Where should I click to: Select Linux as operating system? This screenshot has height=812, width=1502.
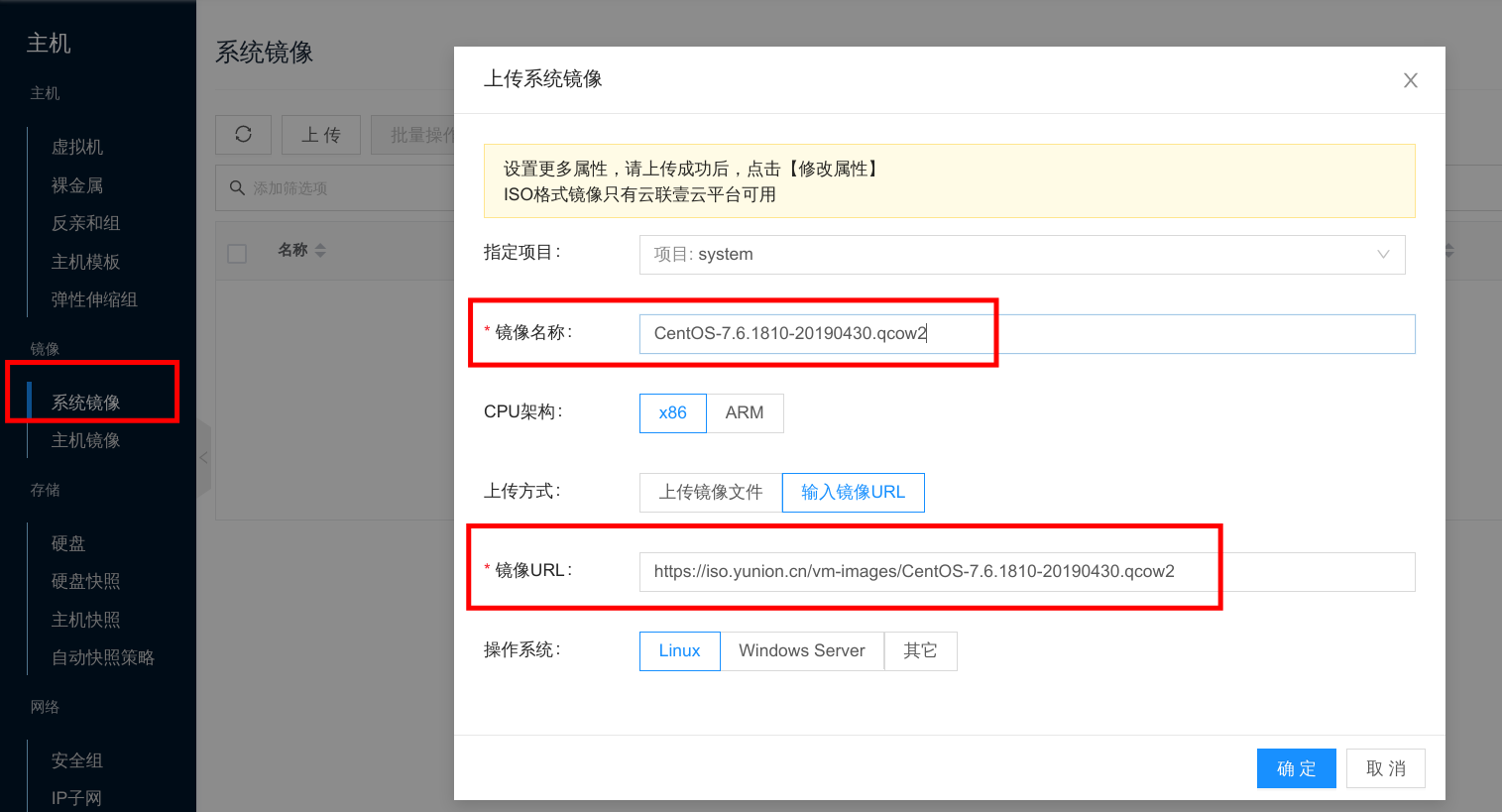coord(679,651)
